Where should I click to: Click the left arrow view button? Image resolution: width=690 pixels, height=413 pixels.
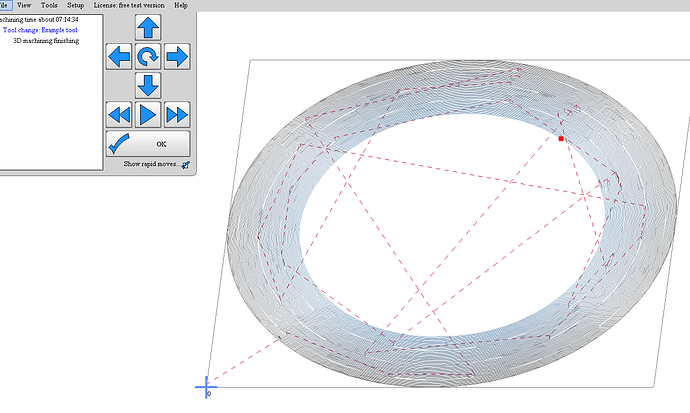pyautogui.click(x=119, y=56)
